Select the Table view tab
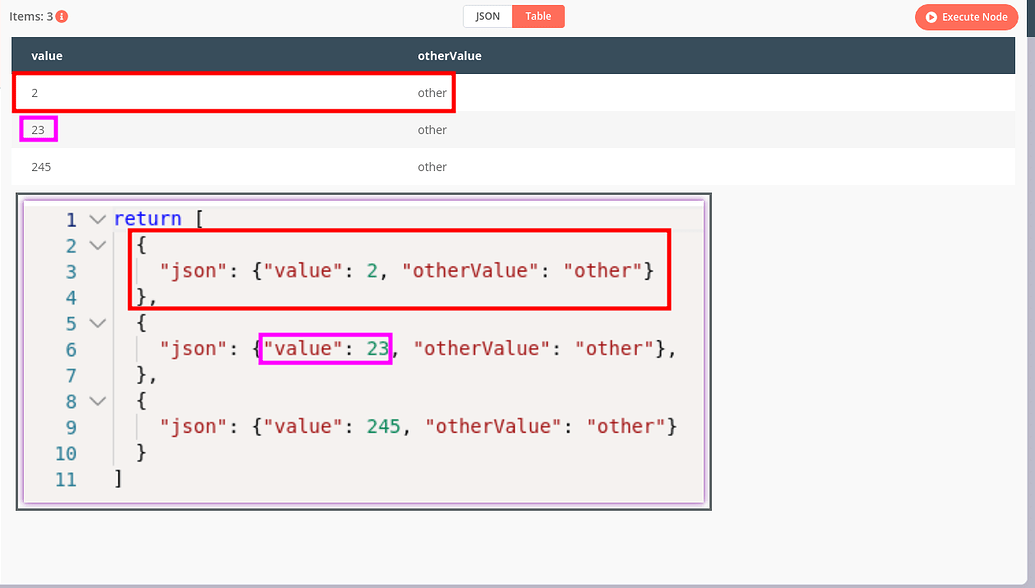This screenshot has width=1035, height=588. click(538, 16)
